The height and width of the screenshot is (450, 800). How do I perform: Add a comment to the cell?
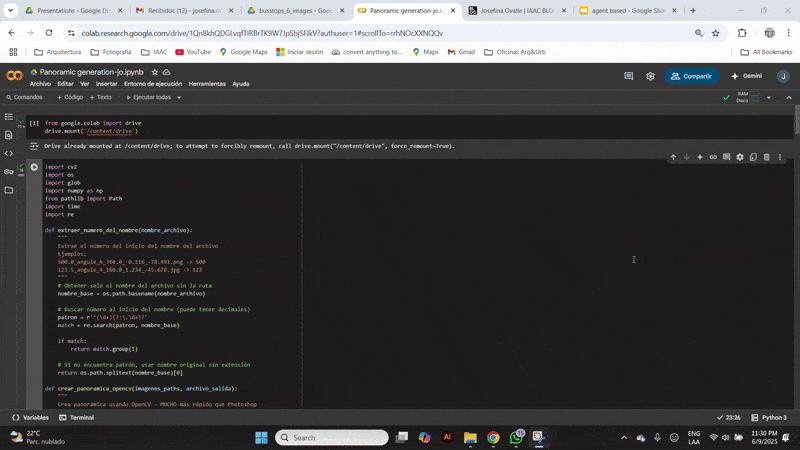coord(727,157)
